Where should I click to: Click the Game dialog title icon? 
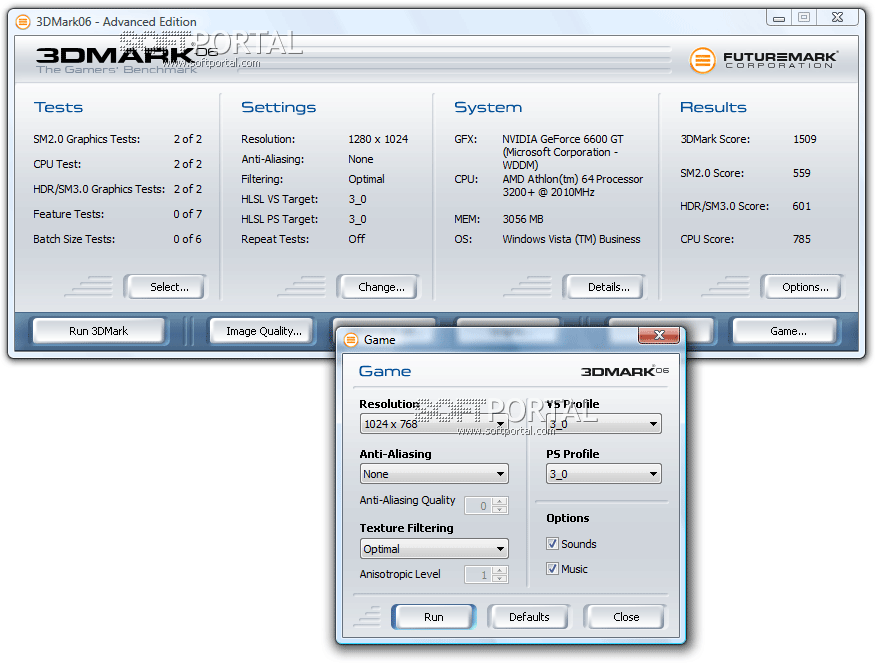click(351, 340)
